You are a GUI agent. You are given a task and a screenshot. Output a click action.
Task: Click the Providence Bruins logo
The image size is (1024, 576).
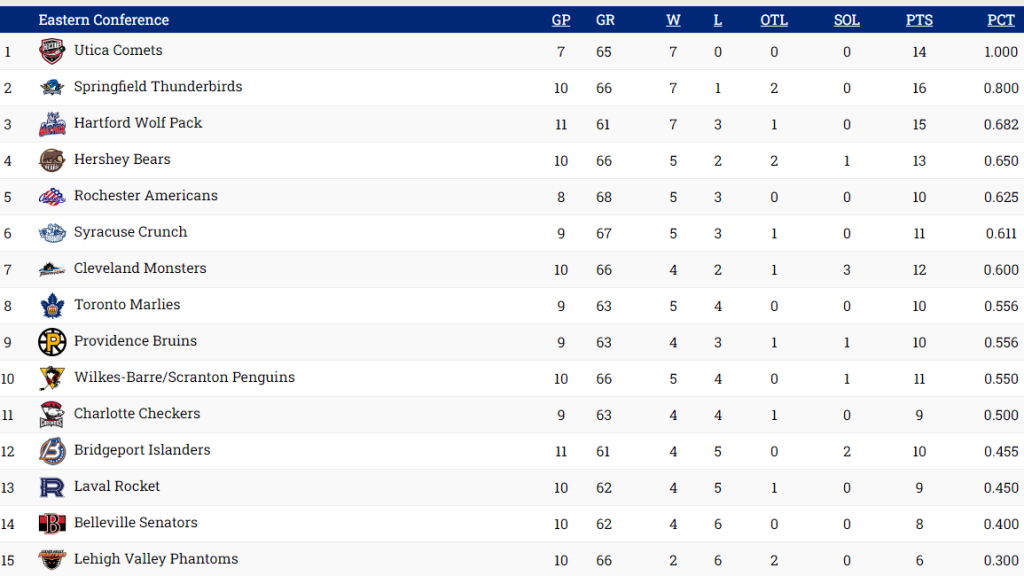coord(52,342)
